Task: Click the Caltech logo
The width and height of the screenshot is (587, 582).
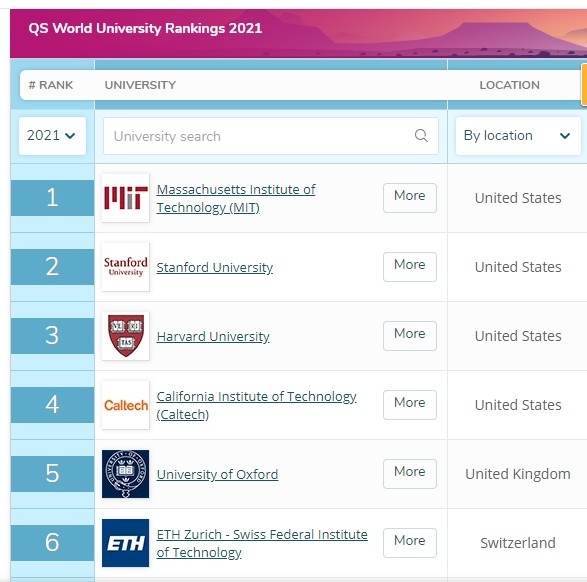Action: point(125,405)
